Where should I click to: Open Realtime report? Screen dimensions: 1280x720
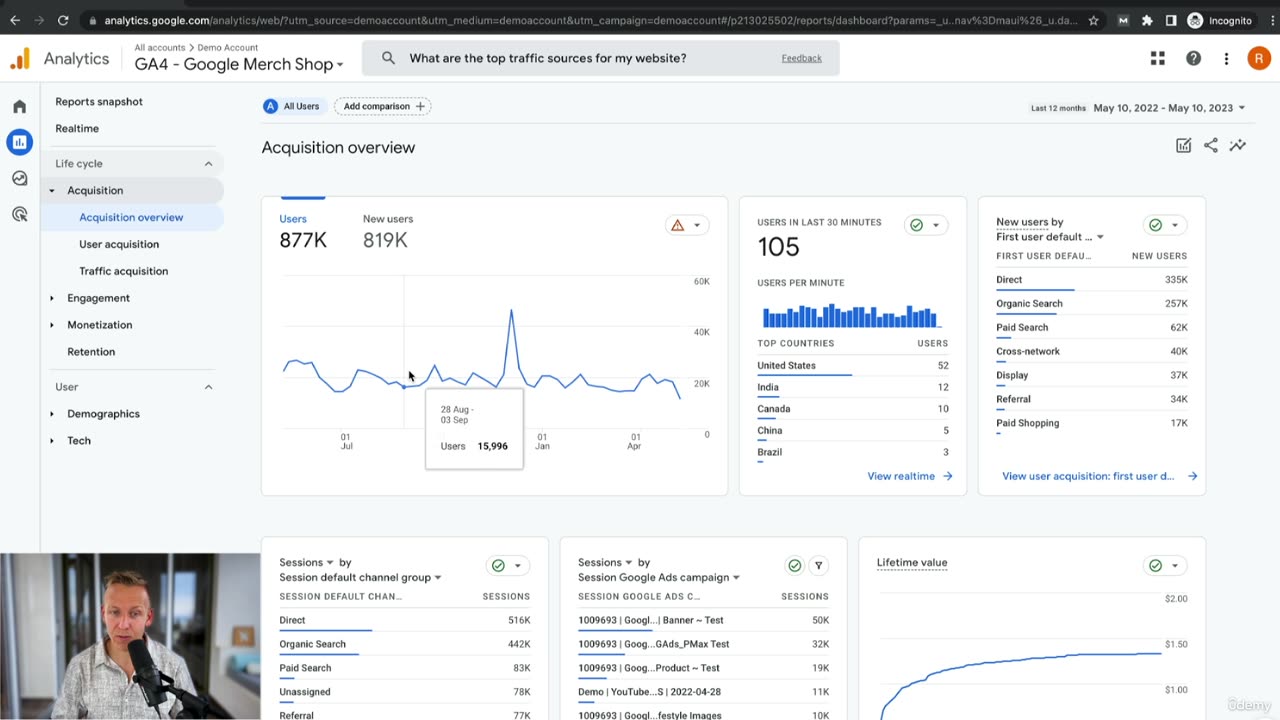pyautogui.click(x=77, y=129)
